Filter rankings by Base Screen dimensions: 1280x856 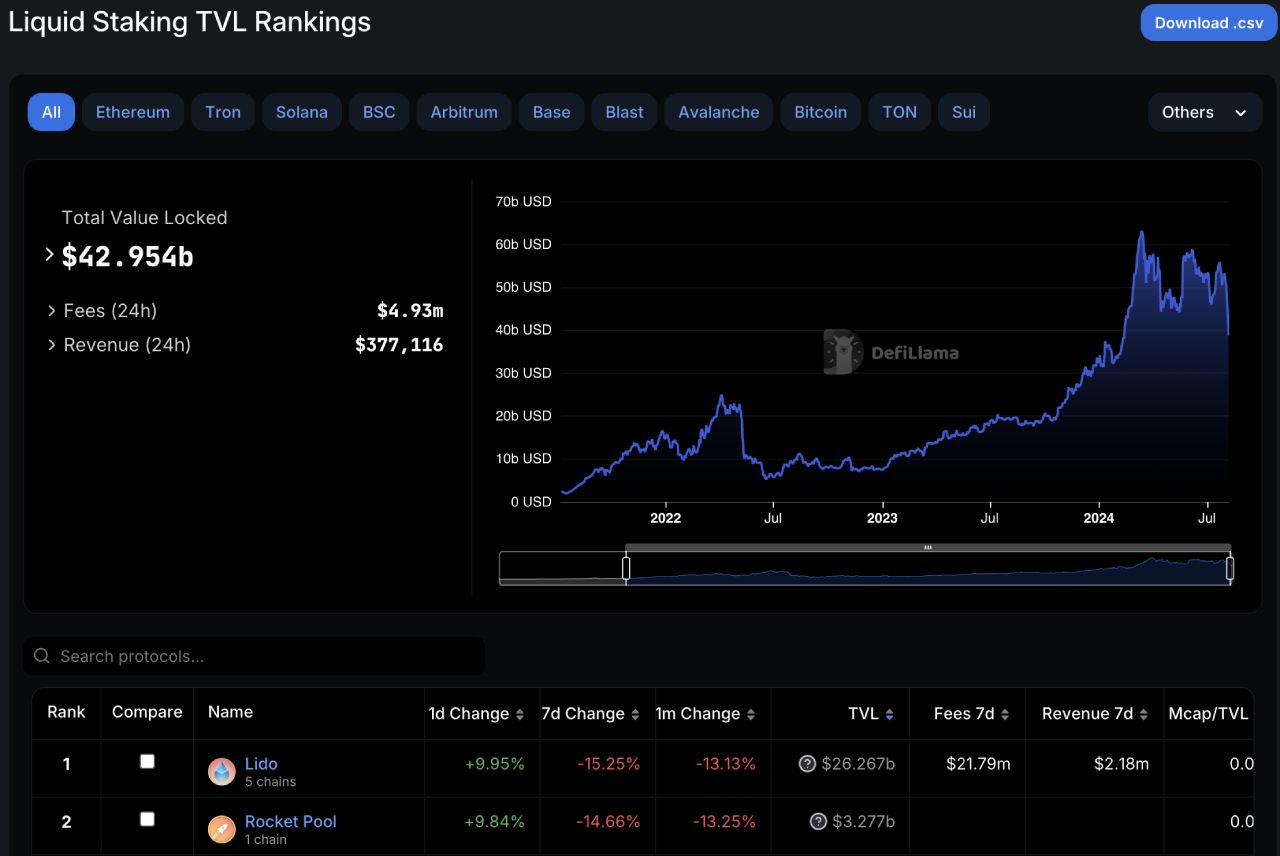[551, 112]
